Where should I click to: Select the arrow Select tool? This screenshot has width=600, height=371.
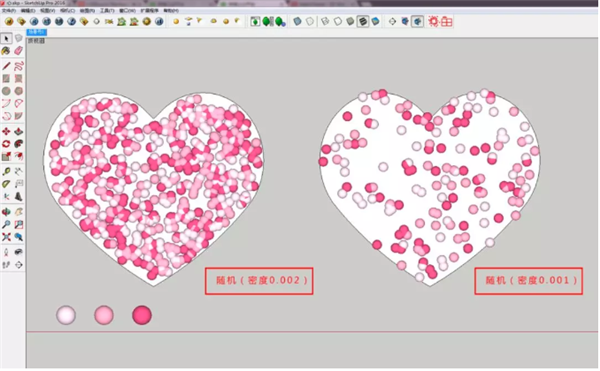6,38
